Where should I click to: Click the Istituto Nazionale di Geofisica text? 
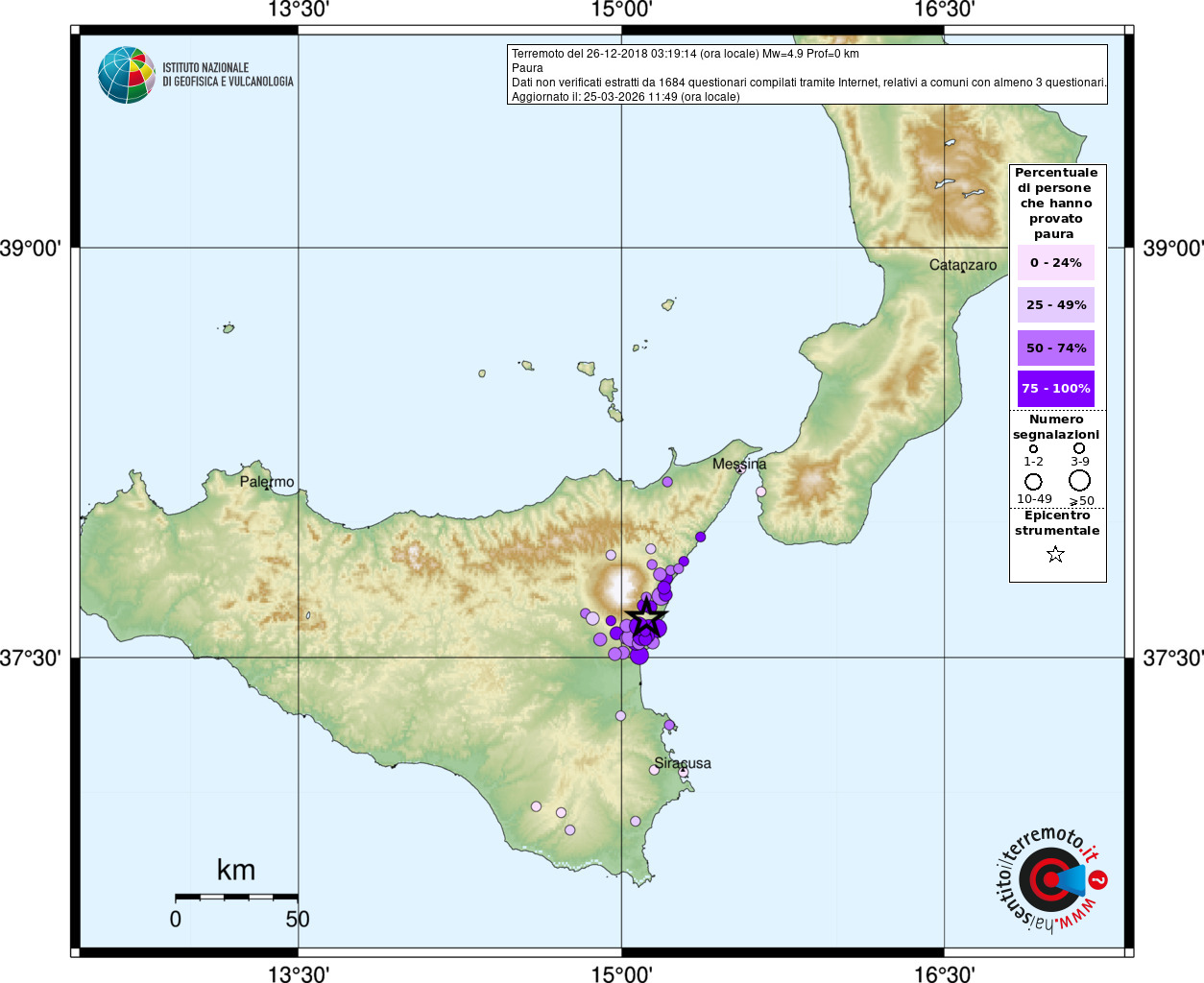[228, 75]
